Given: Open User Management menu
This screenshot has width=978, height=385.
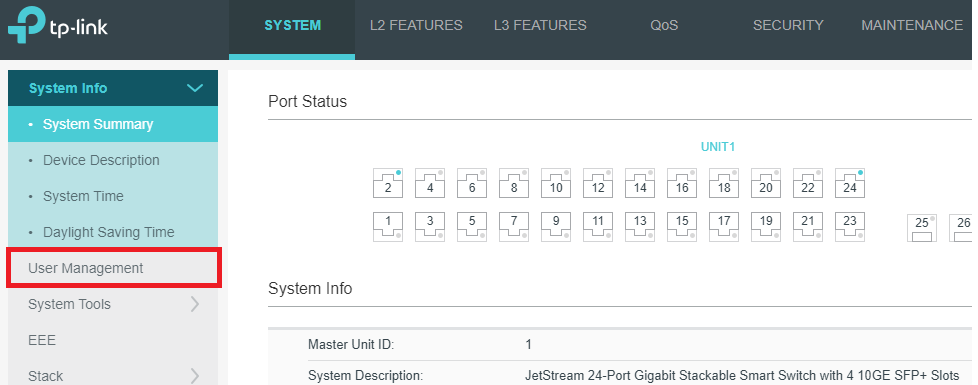Looking at the screenshot, I should pyautogui.click(x=113, y=268).
